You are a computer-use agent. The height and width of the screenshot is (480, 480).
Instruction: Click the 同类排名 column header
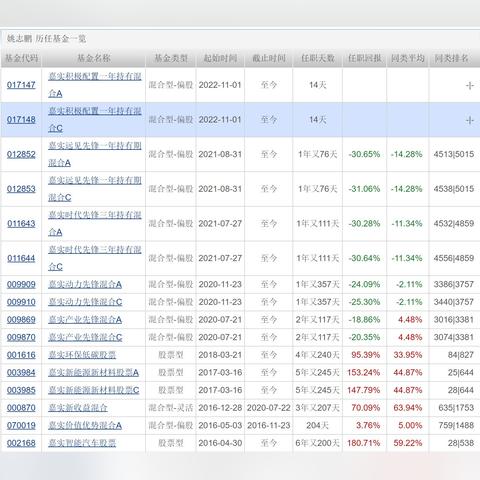[x=451, y=58]
